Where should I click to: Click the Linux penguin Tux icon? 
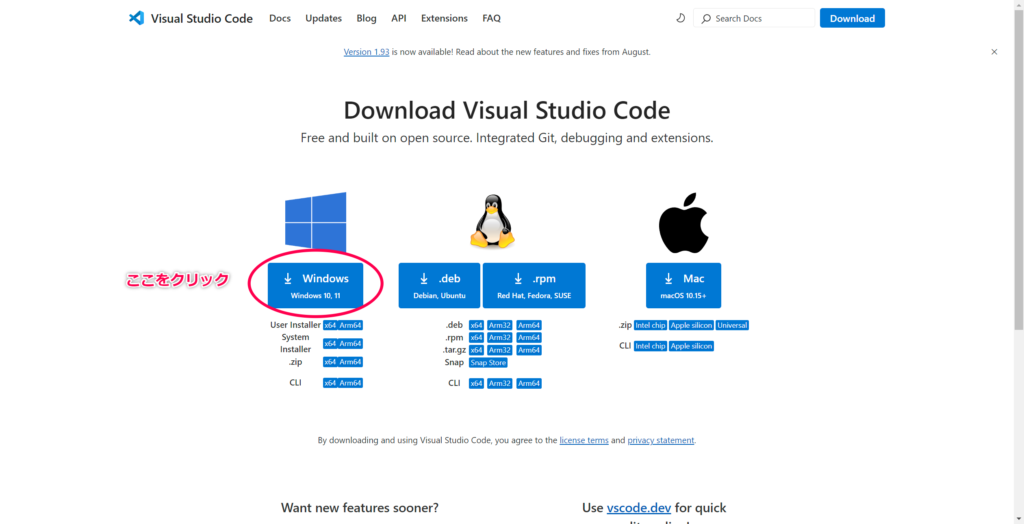492,222
